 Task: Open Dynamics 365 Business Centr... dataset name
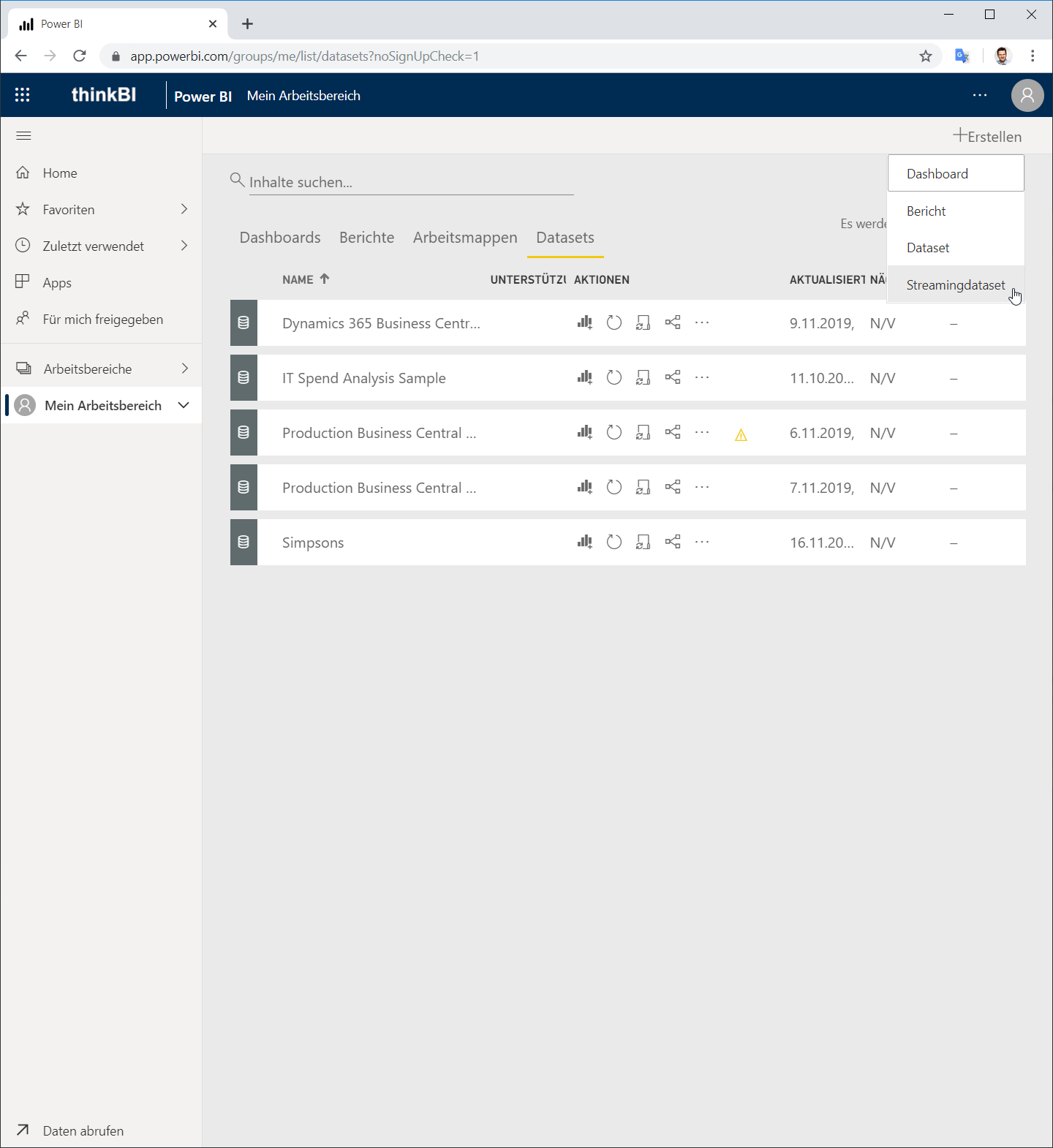381,323
